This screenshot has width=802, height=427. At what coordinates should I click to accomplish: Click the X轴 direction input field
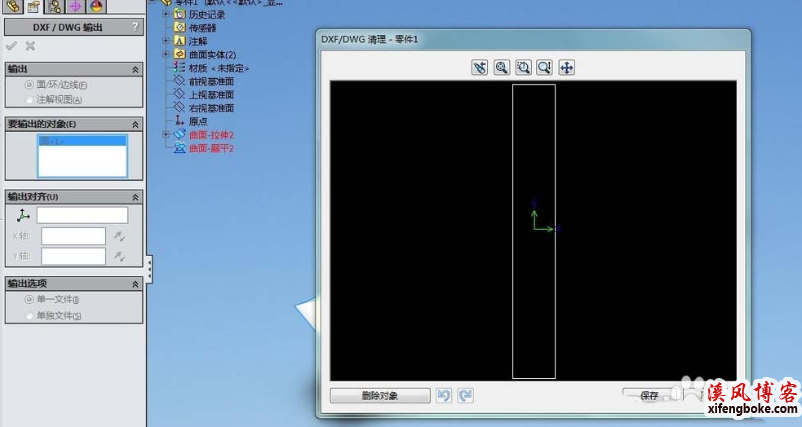[73, 236]
